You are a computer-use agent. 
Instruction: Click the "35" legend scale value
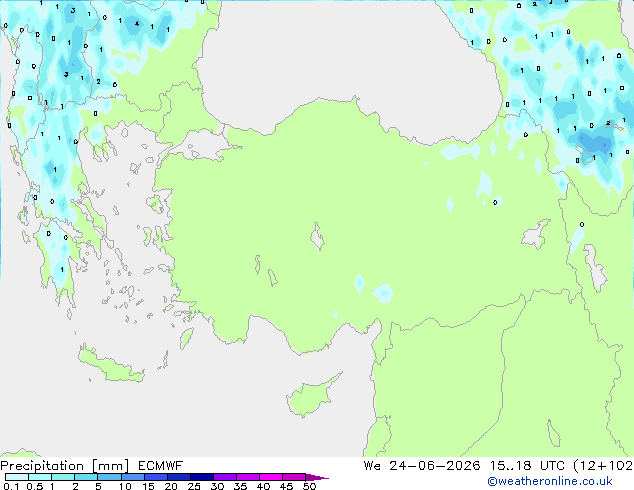pyautogui.click(x=240, y=486)
